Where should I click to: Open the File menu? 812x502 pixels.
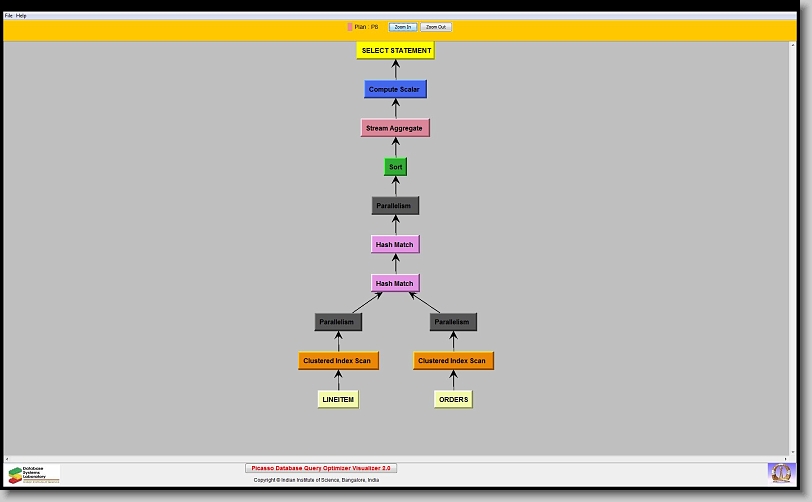8,16
